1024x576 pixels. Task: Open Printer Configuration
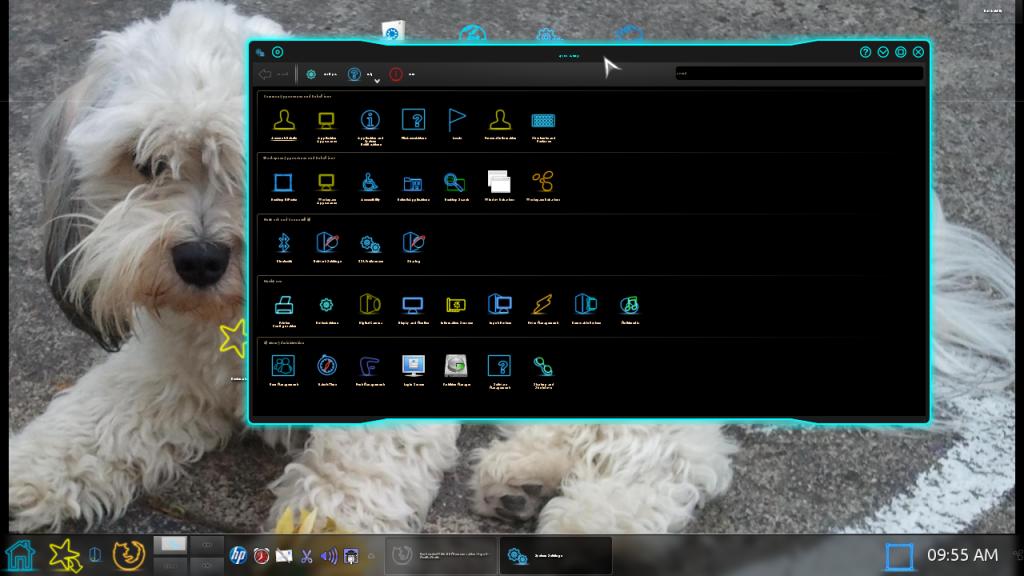(x=284, y=307)
